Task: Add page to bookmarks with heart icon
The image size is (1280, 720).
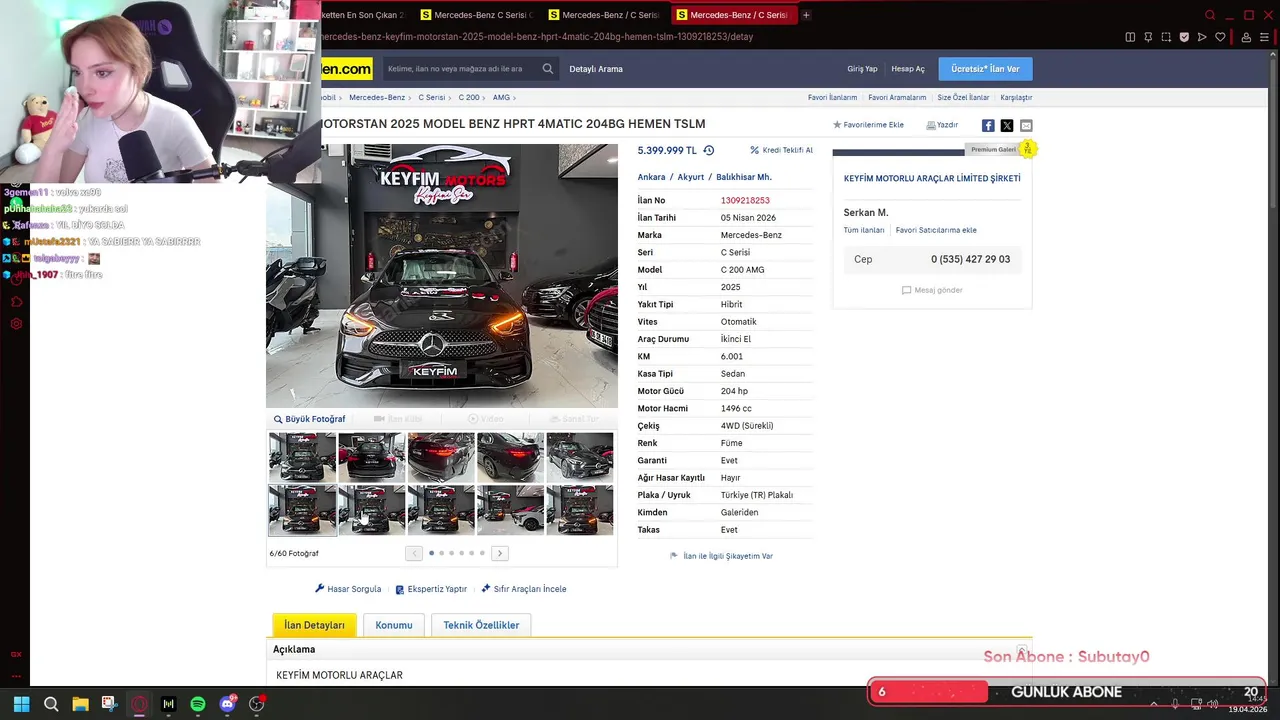Action: pyautogui.click(x=1220, y=37)
